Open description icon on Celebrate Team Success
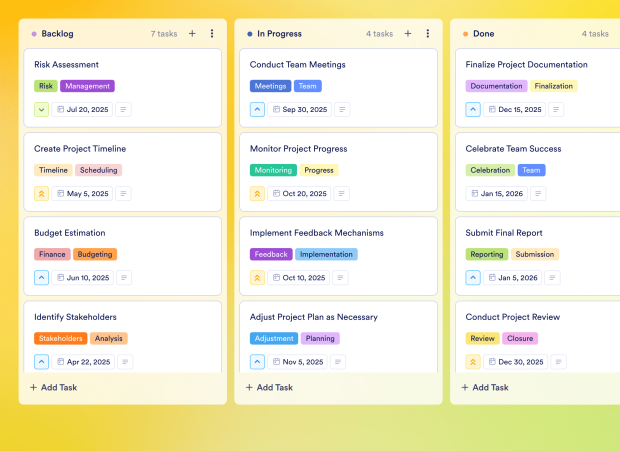Image resolution: width=620 pixels, height=451 pixels. [538, 194]
